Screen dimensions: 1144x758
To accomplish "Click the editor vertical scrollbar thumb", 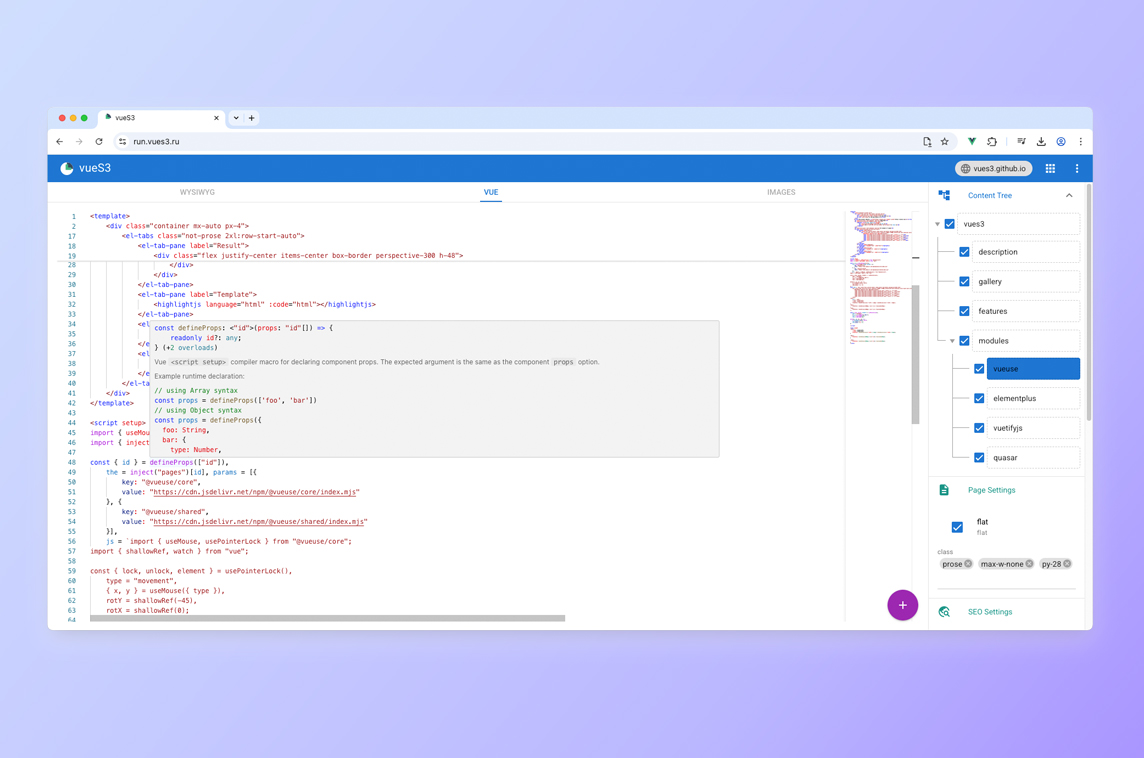I will [x=916, y=355].
